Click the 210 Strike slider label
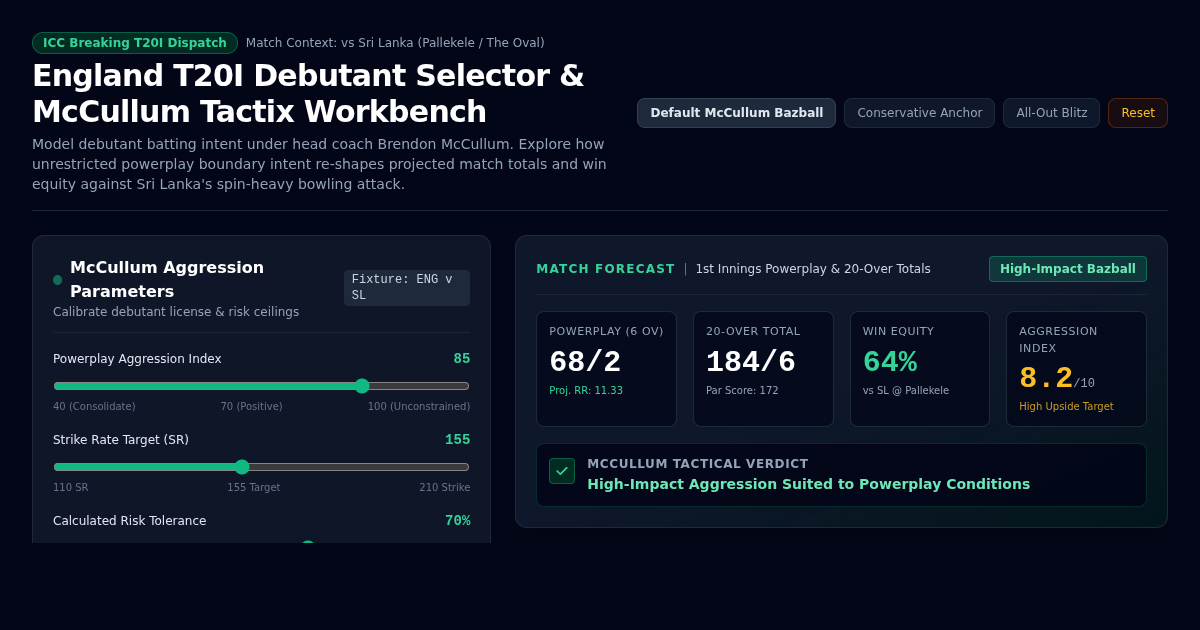1200x630 pixels. pyautogui.click(x=445, y=488)
